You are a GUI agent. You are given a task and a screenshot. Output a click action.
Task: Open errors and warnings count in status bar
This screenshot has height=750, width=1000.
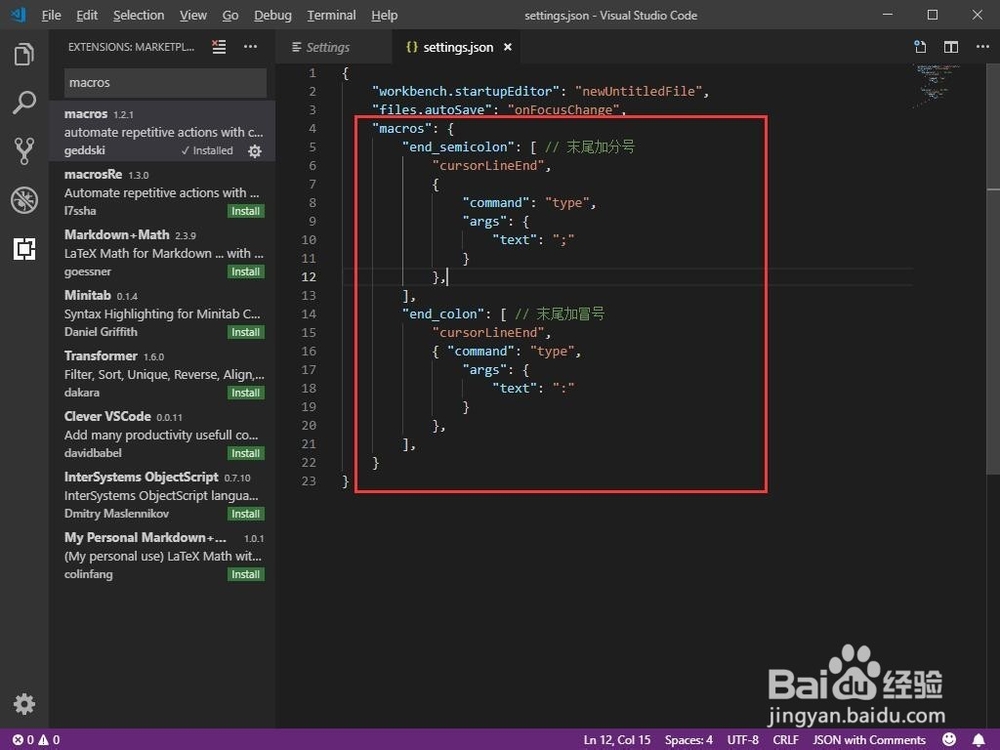point(36,740)
